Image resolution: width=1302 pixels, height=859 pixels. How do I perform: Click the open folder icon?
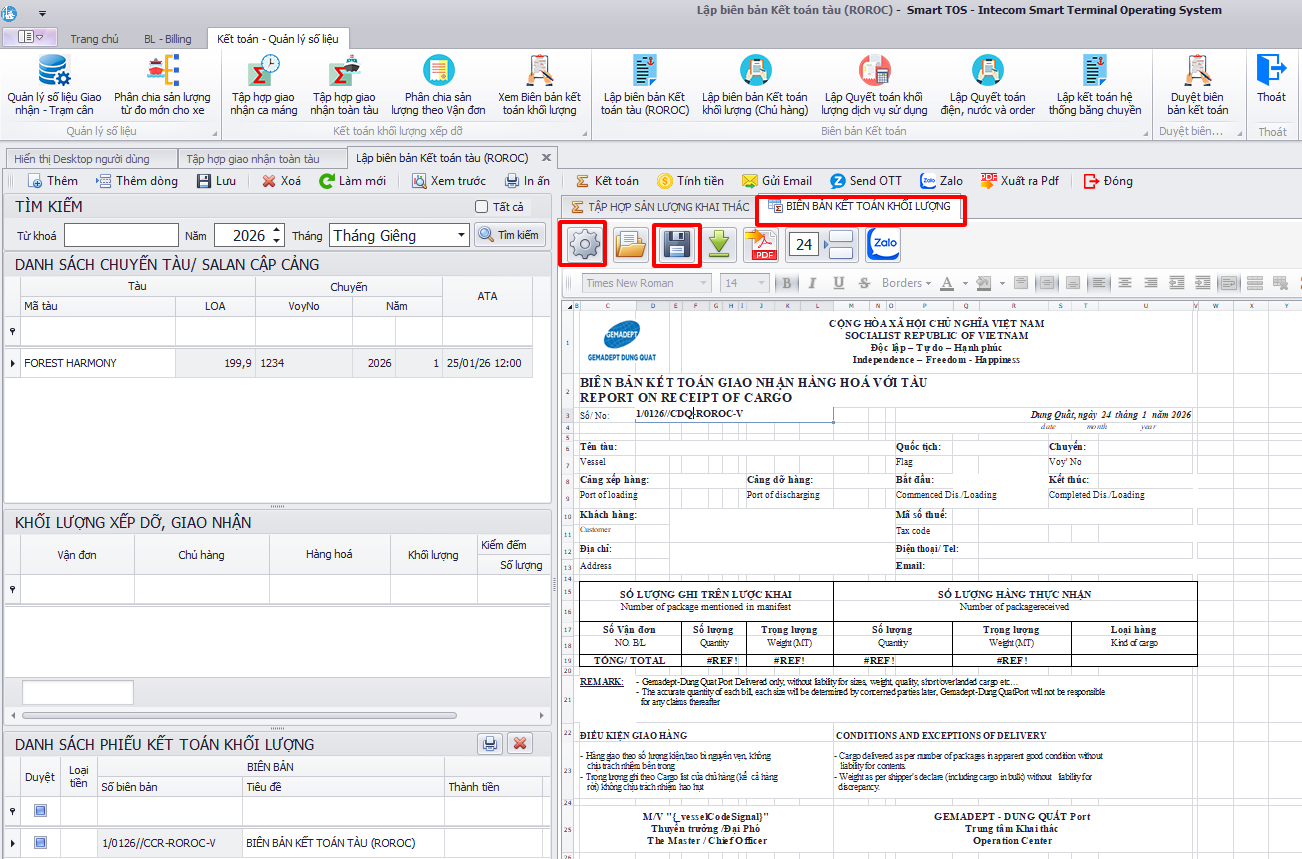click(x=630, y=245)
